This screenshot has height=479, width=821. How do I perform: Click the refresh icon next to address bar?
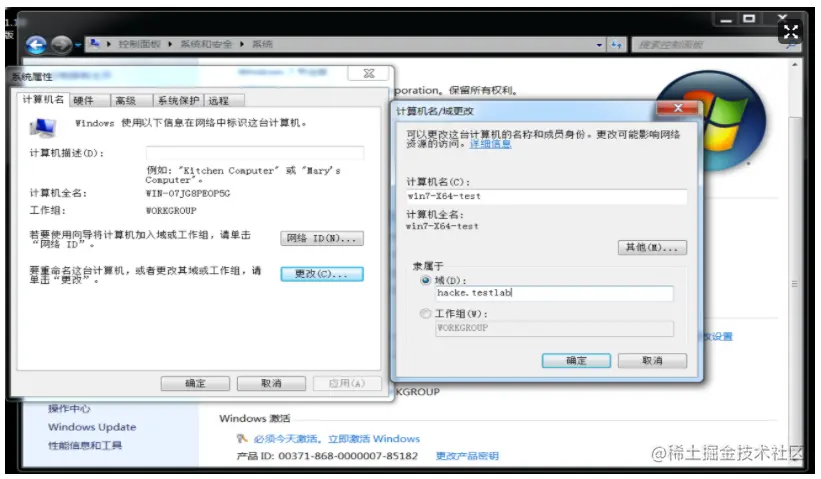coord(616,45)
